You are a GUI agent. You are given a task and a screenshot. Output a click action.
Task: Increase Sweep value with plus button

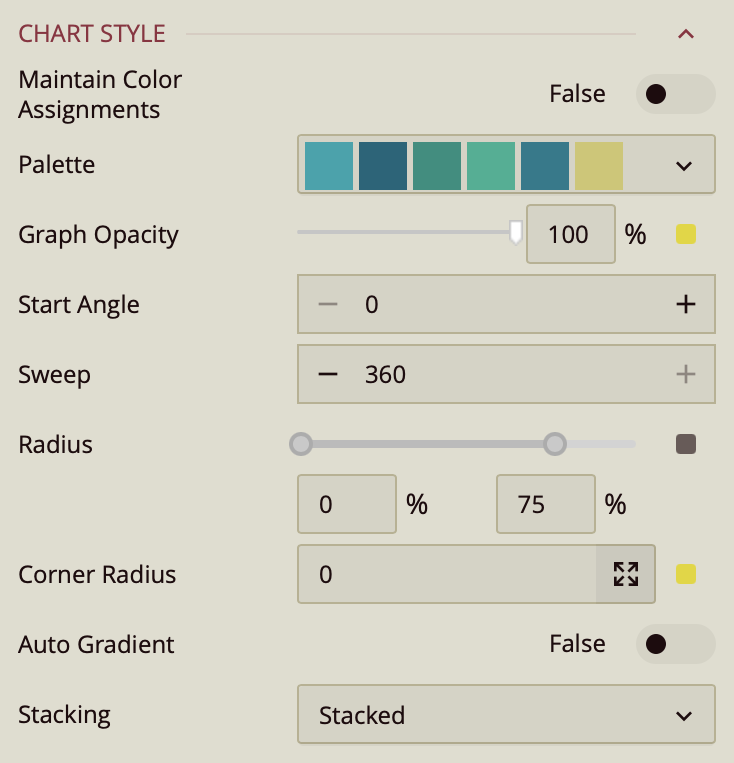685,375
